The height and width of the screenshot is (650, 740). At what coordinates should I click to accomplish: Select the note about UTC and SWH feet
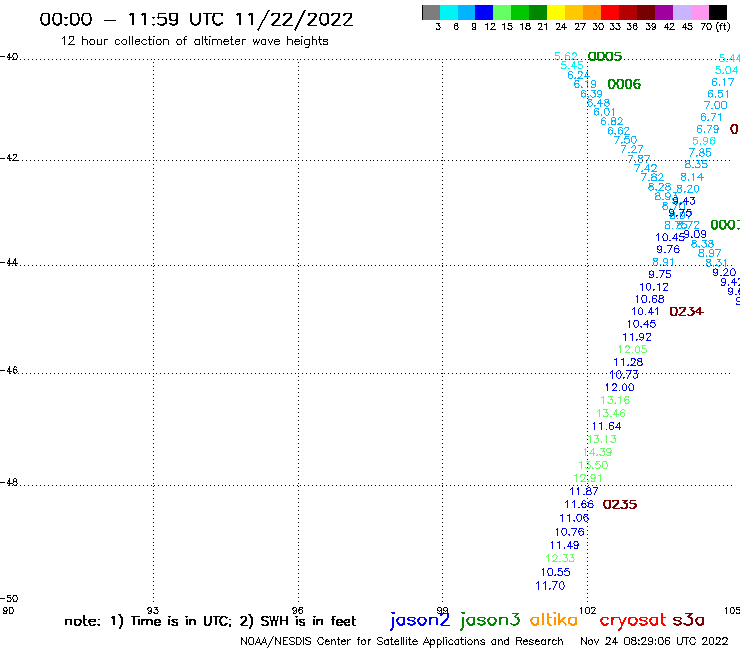click(x=210, y=621)
